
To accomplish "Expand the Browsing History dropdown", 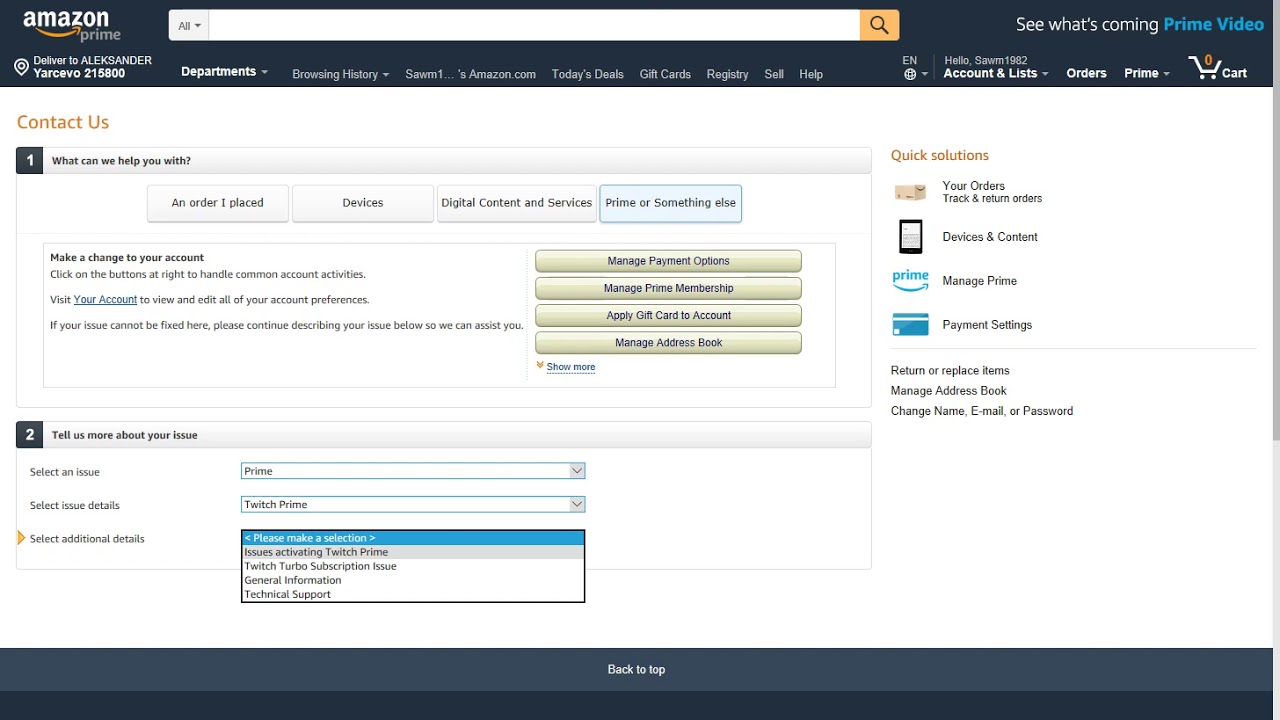I will point(340,74).
